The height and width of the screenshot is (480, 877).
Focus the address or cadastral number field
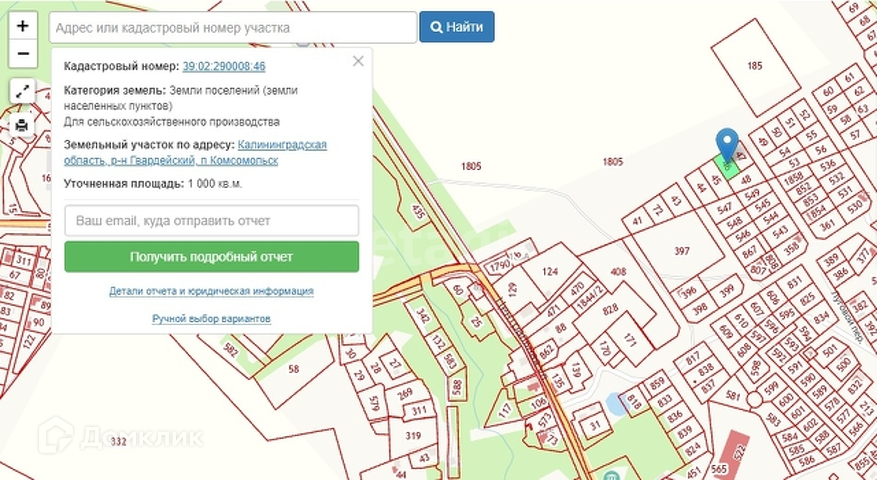coord(232,28)
